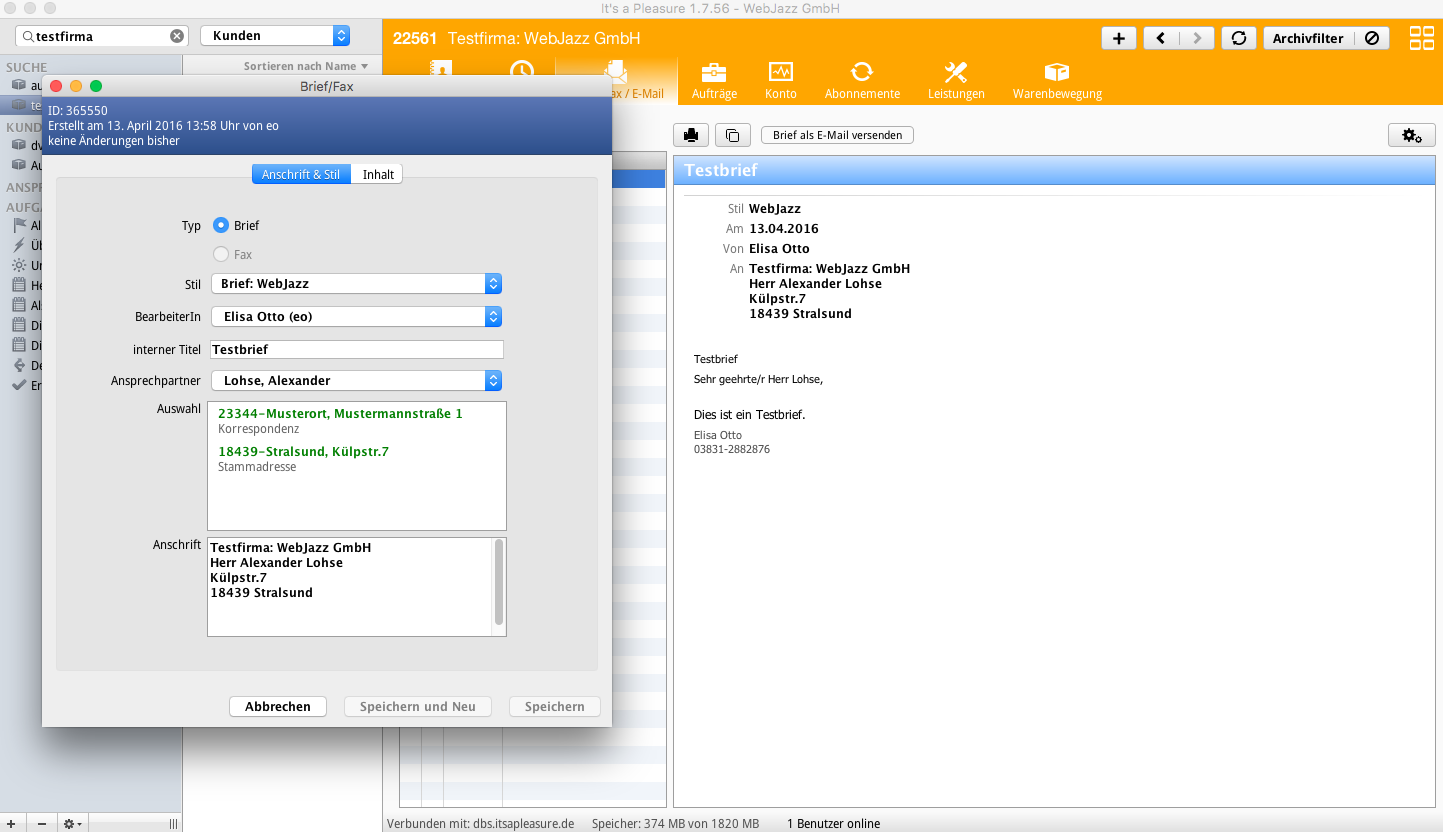The width and height of the screenshot is (1443, 832).
Task: Select address 23344-Musterort, Mustermannstraße 1
Action: click(340, 414)
